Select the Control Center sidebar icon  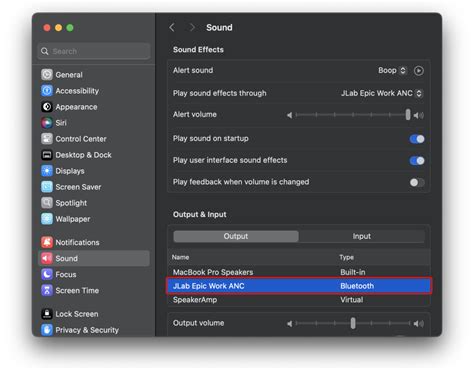coord(47,139)
